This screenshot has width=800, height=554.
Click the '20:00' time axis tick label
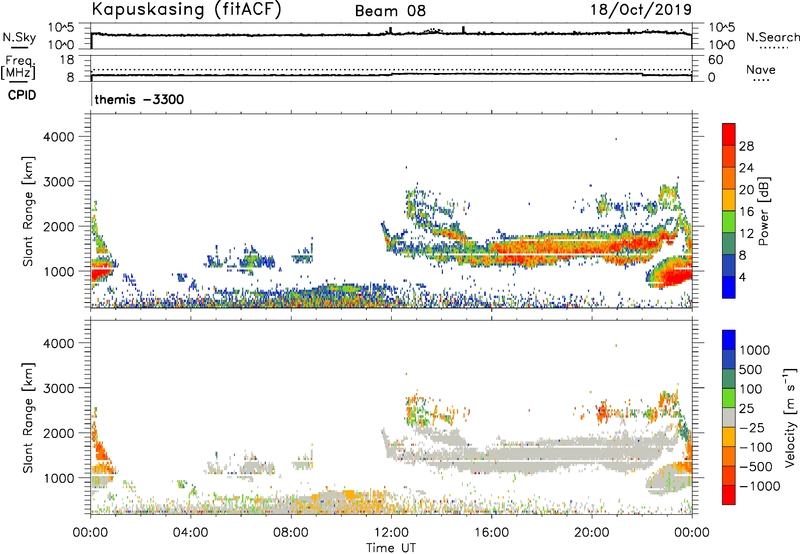[x=592, y=533]
